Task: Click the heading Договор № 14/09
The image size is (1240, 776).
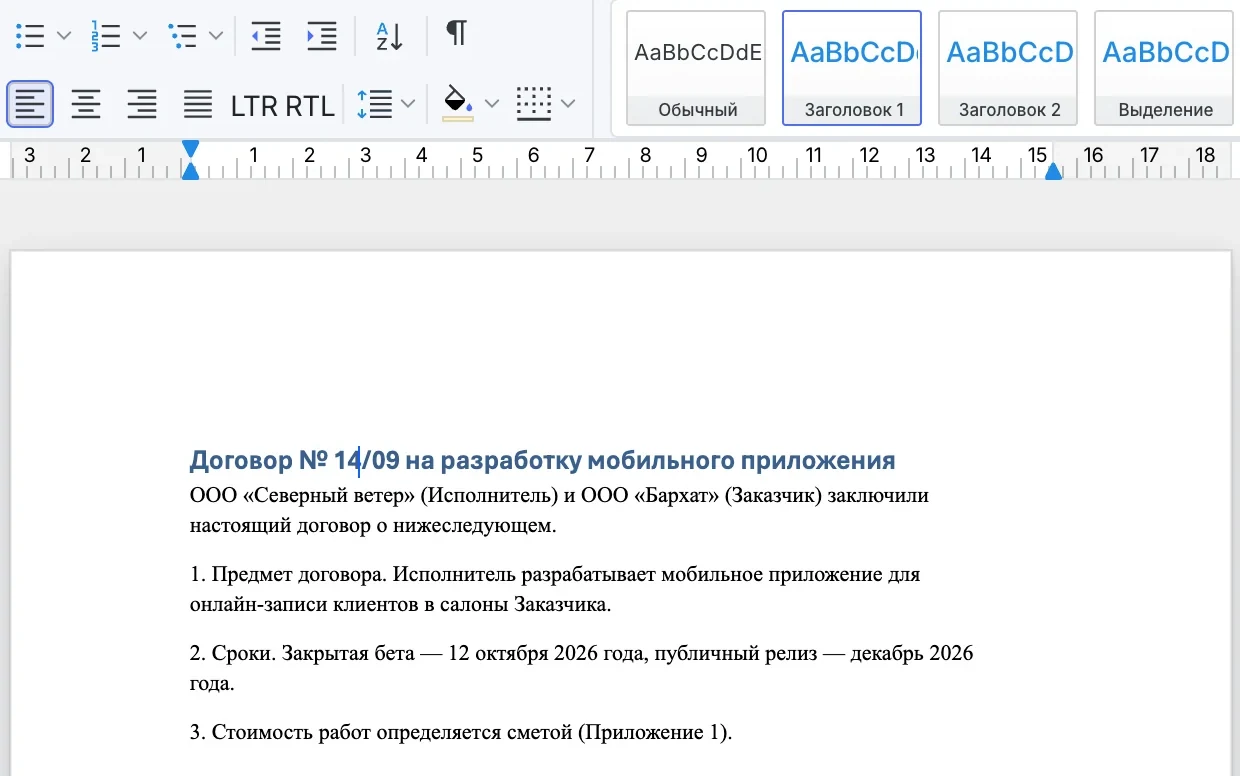Action: point(294,461)
